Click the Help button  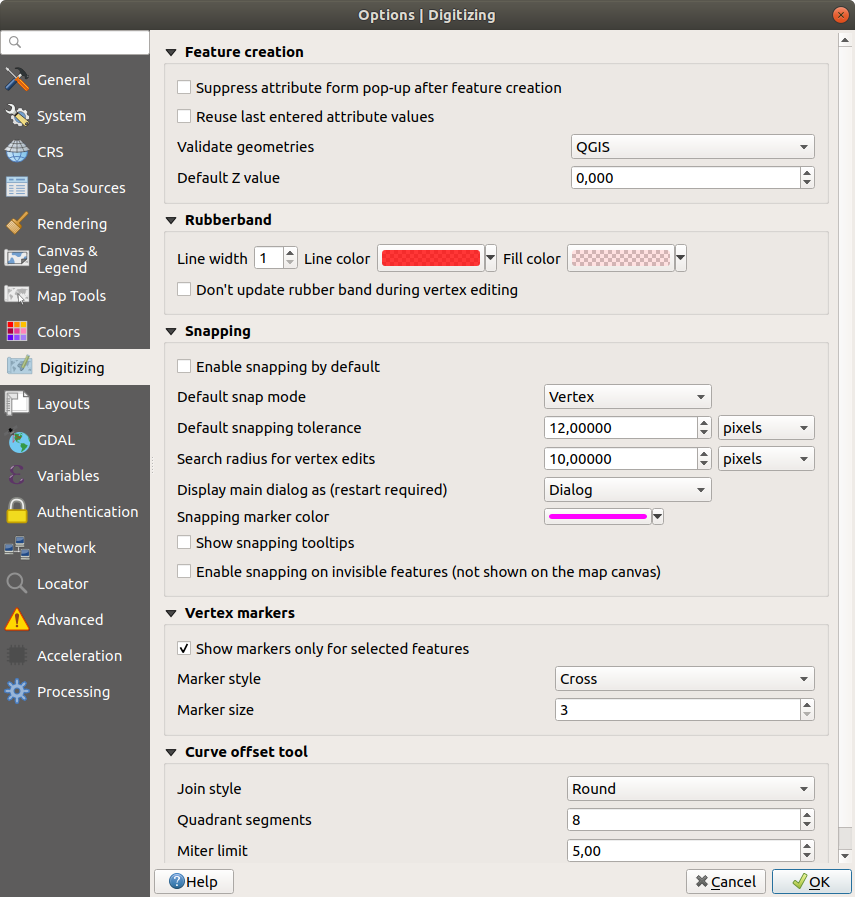point(194,881)
